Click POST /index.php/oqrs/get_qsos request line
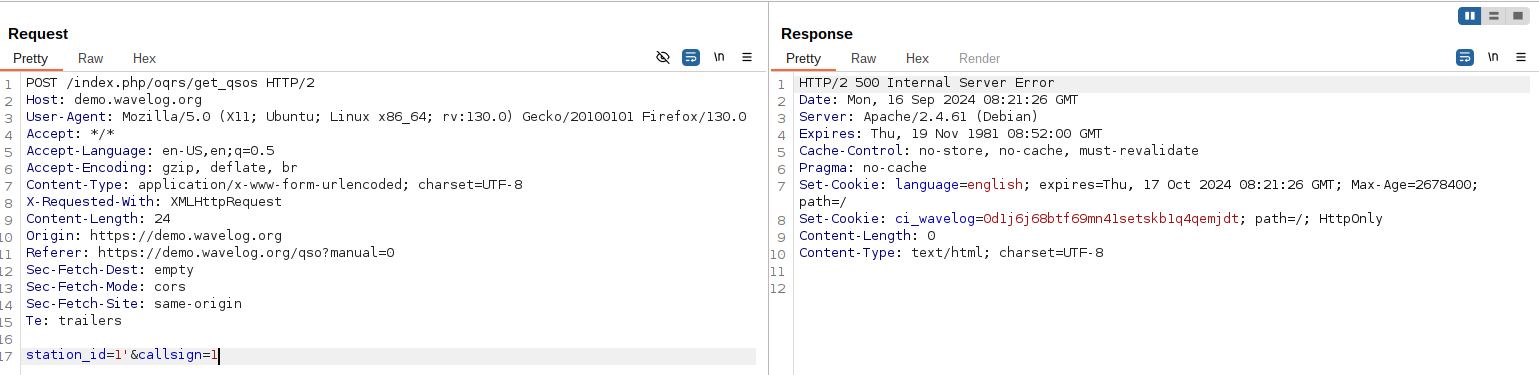This screenshot has width=1539, height=375. click(170, 83)
